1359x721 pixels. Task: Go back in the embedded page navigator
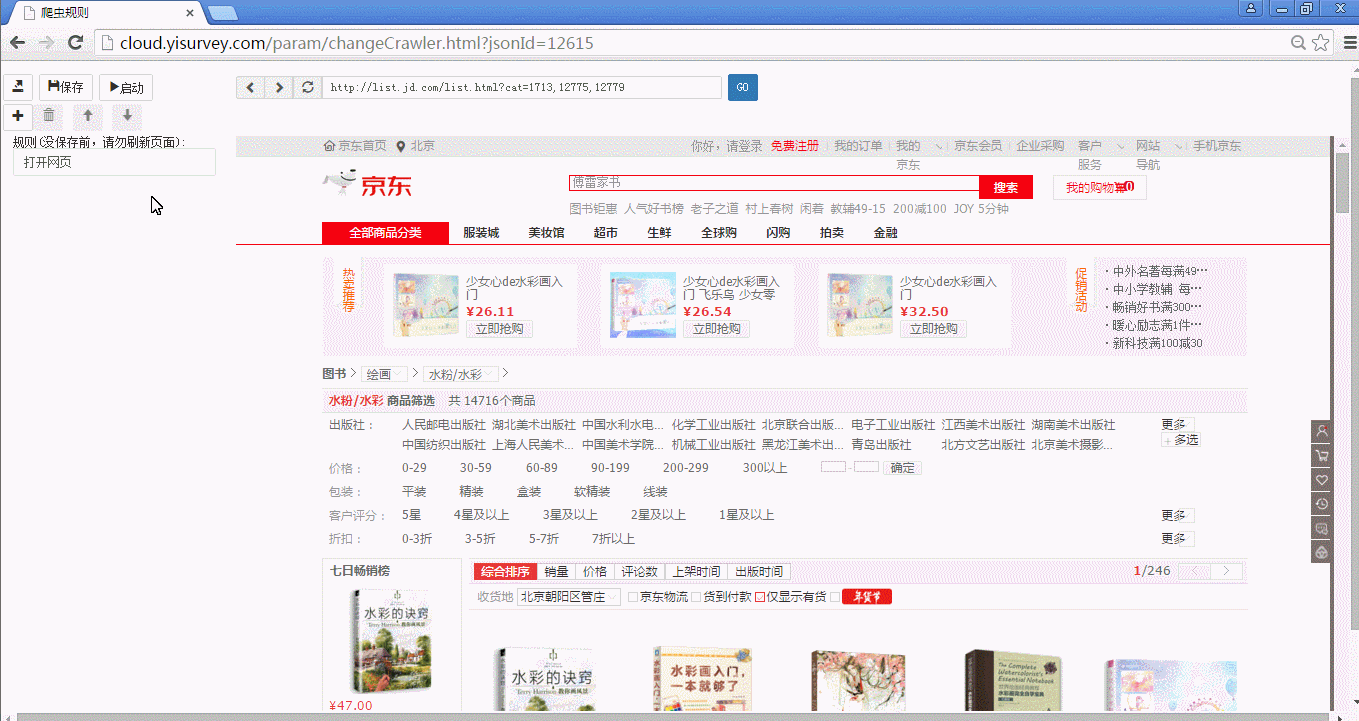coord(250,87)
